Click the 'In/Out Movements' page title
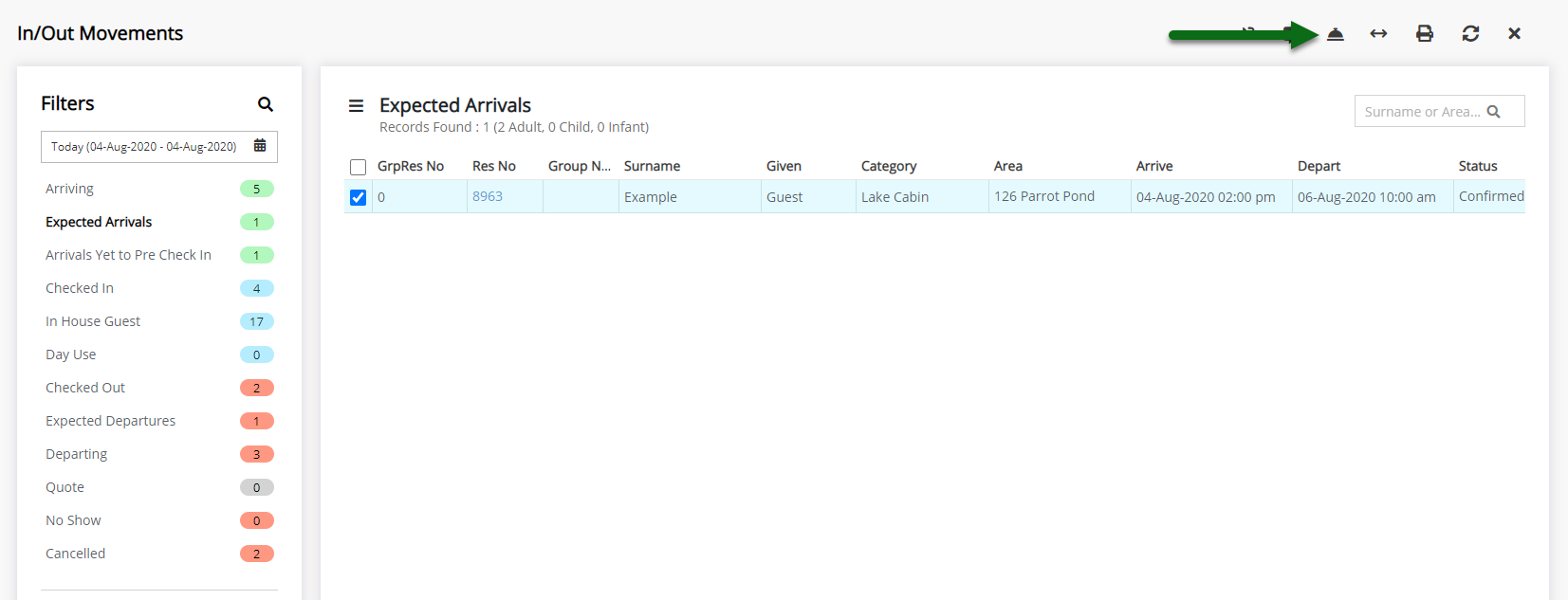 coord(100,33)
